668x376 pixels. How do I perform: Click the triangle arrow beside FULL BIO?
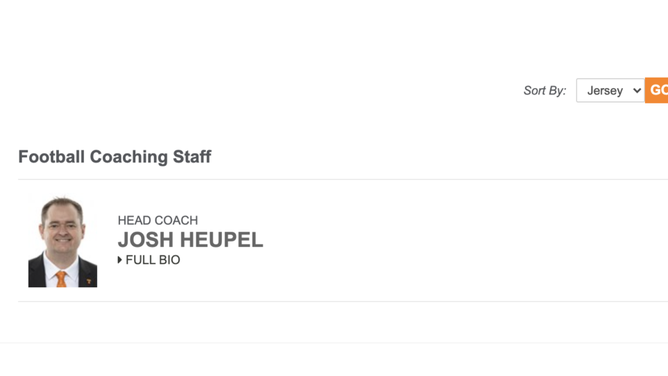coord(120,260)
